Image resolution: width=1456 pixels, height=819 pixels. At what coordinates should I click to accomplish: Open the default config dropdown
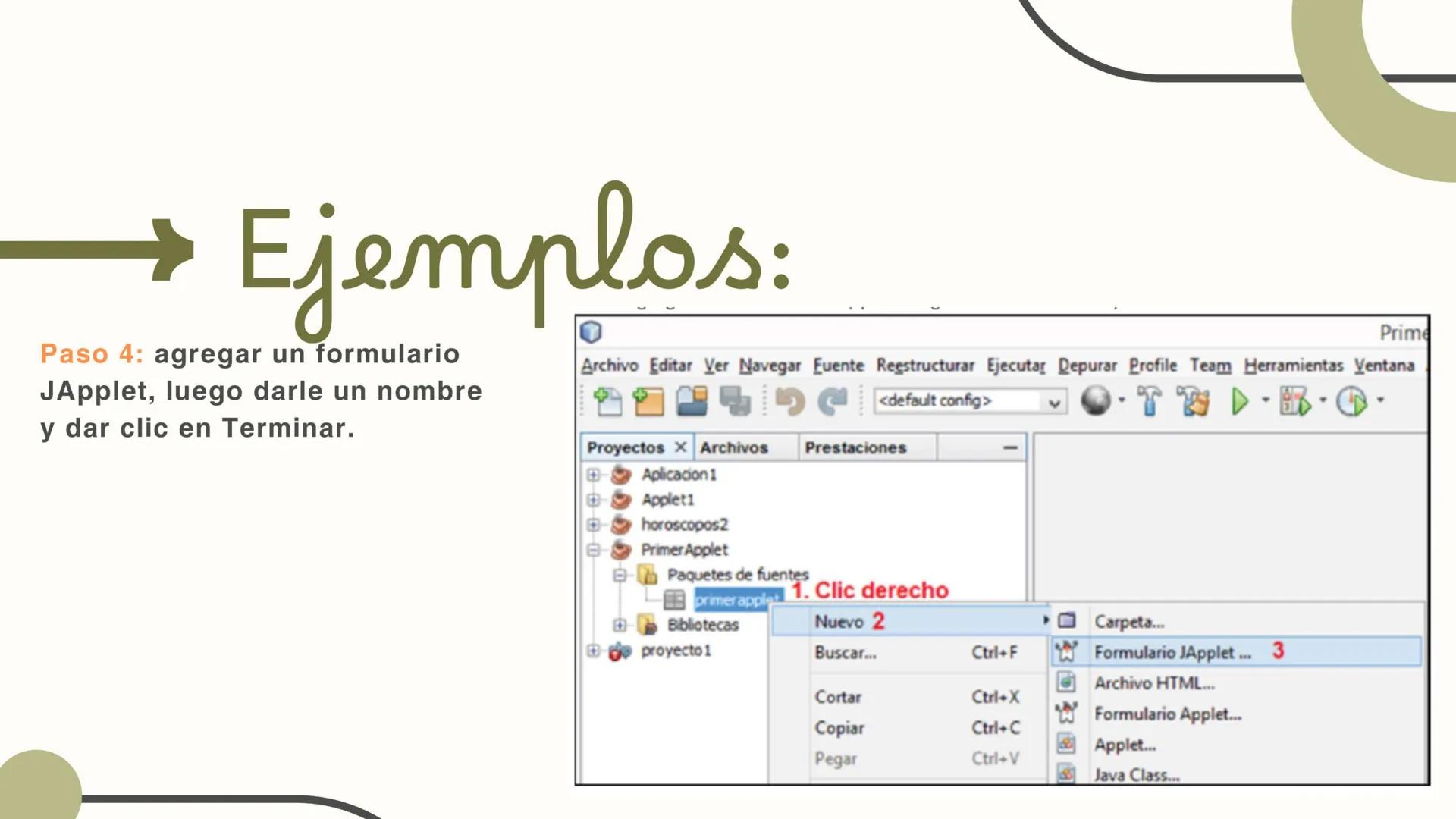pos(1054,403)
